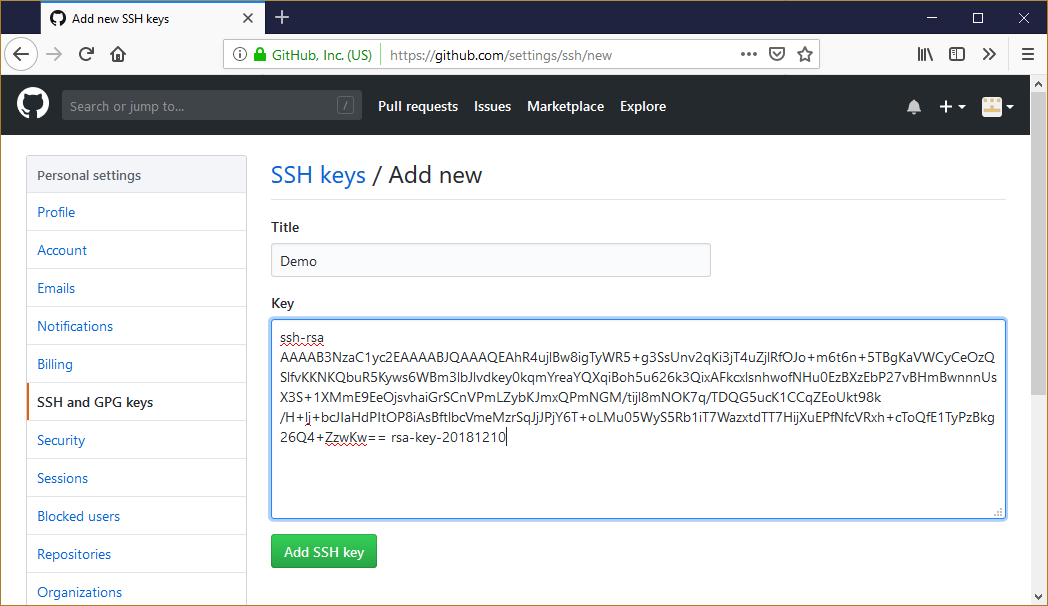1048x606 pixels.
Task: Open the create new plus dropdown
Action: click(952, 106)
